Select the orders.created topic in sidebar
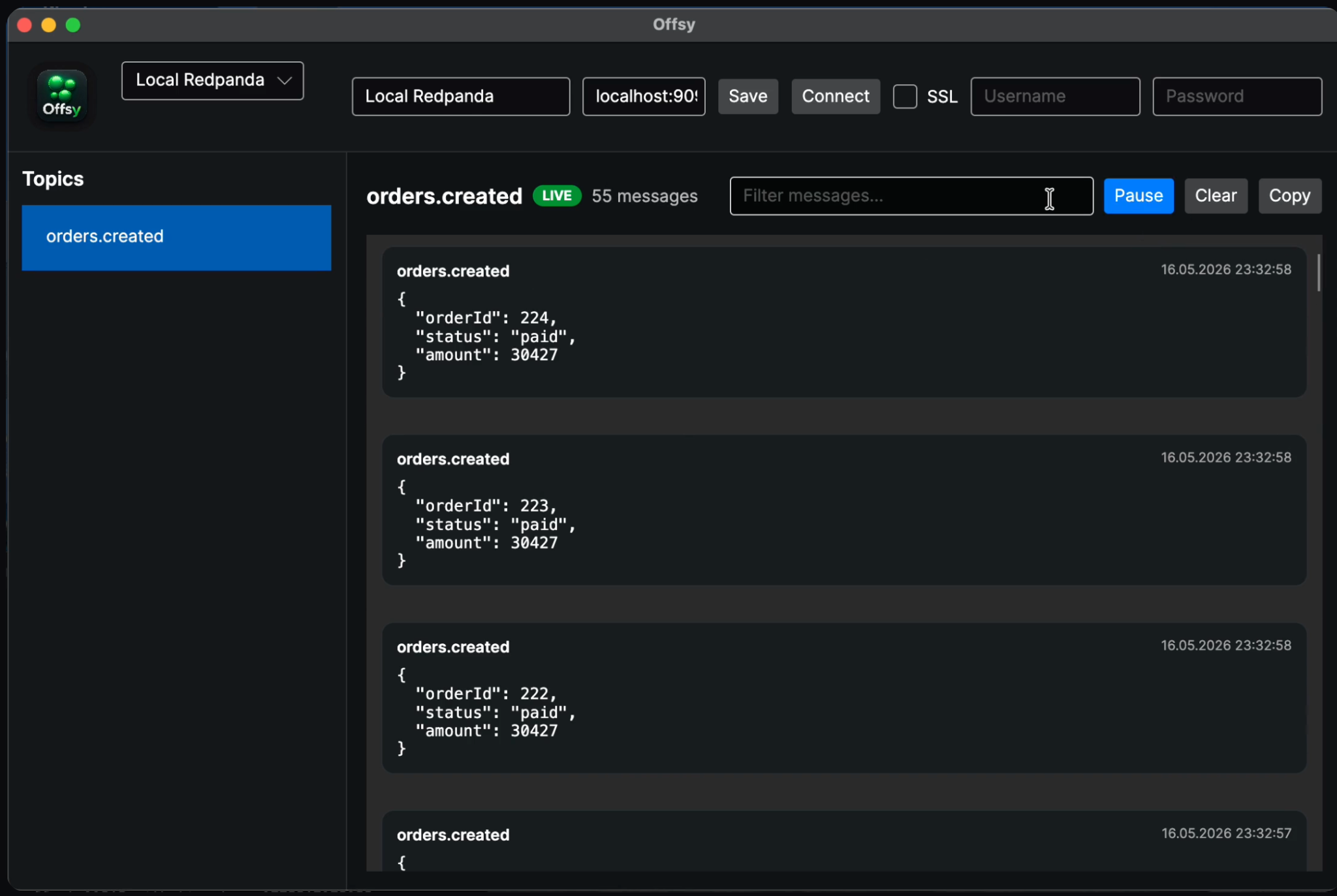Image resolution: width=1337 pixels, height=896 pixels. pos(176,238)
